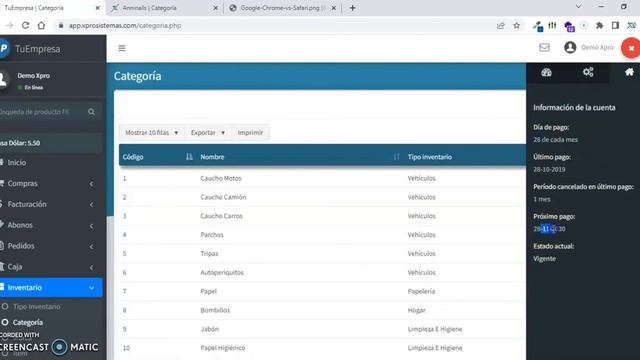Open a new browser tab
640x360 pixels.
click(352, 8)
